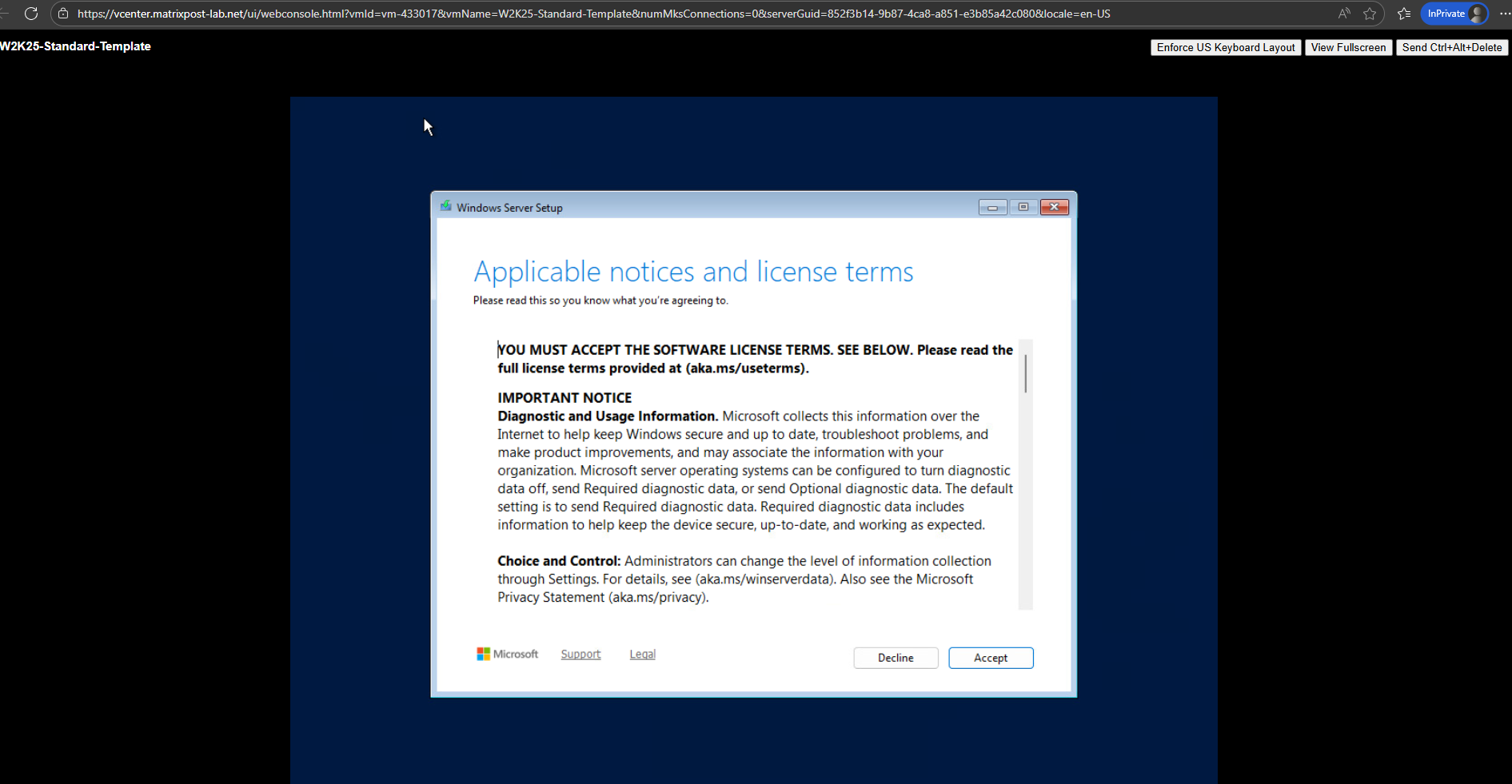The image size is (1512, 784).
Task: Minimize the Windows Server Setup window
Action: coord(992,207)
